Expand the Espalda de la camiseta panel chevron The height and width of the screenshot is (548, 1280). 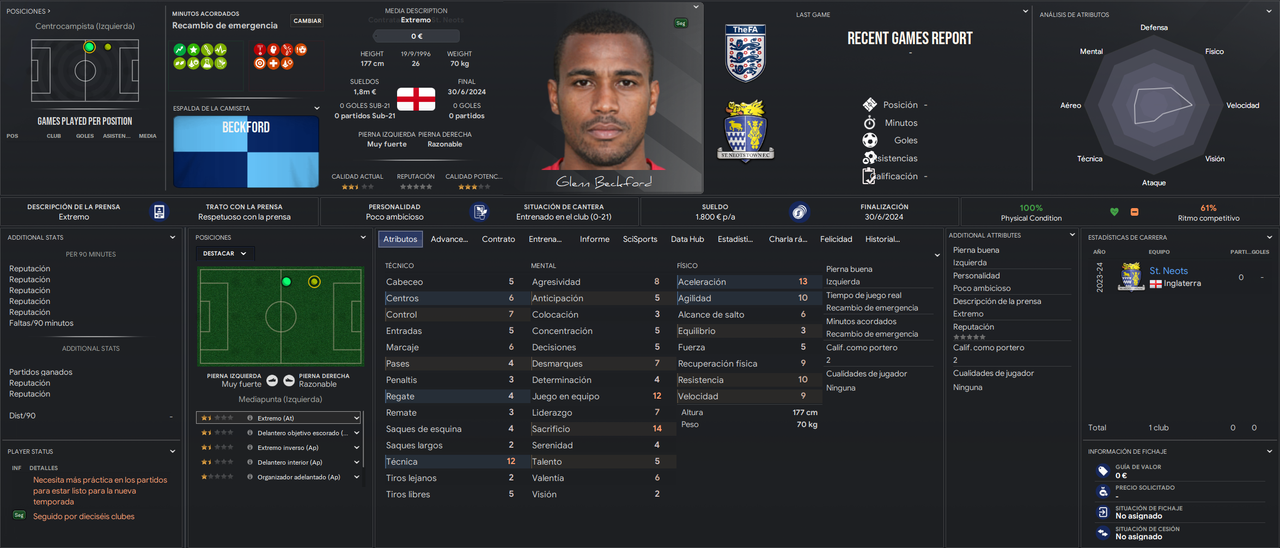(318, 108)
